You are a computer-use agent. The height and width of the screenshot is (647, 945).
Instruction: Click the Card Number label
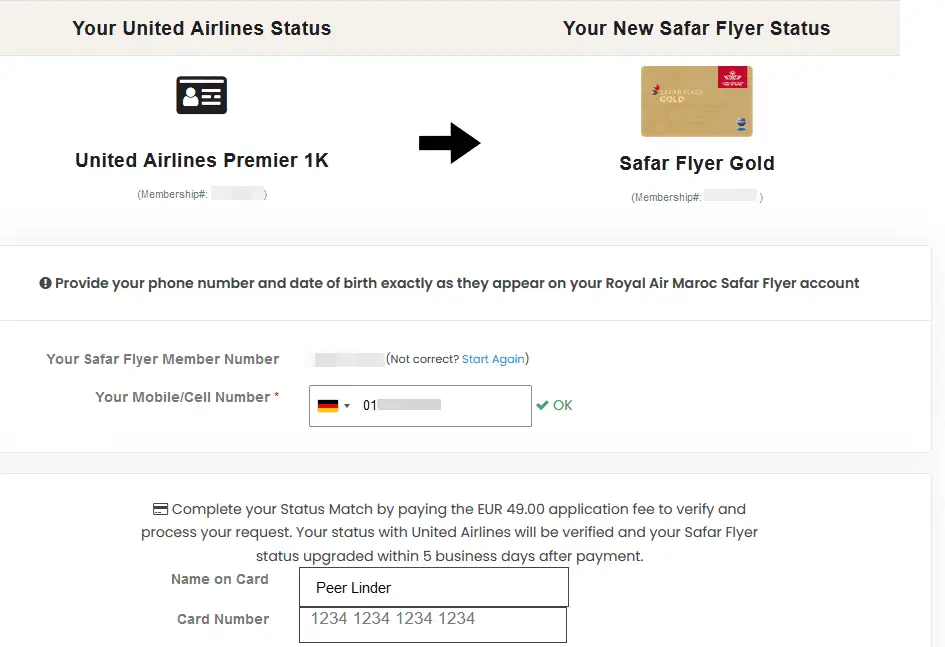(x=223, y=619)
